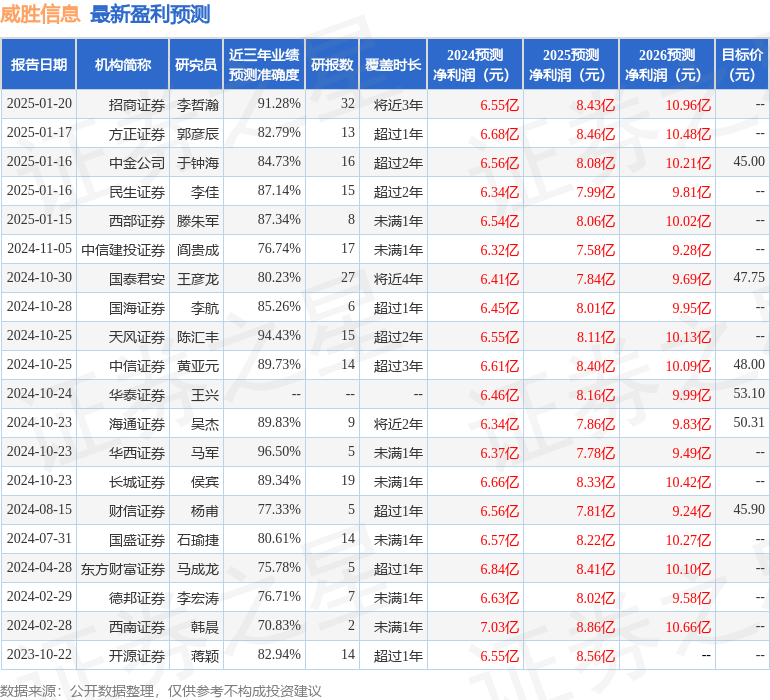Screen dimensions: 770x700
Task: Click researcher name 黄亚元
Action: pyautogui.click(x=198, y=365)
